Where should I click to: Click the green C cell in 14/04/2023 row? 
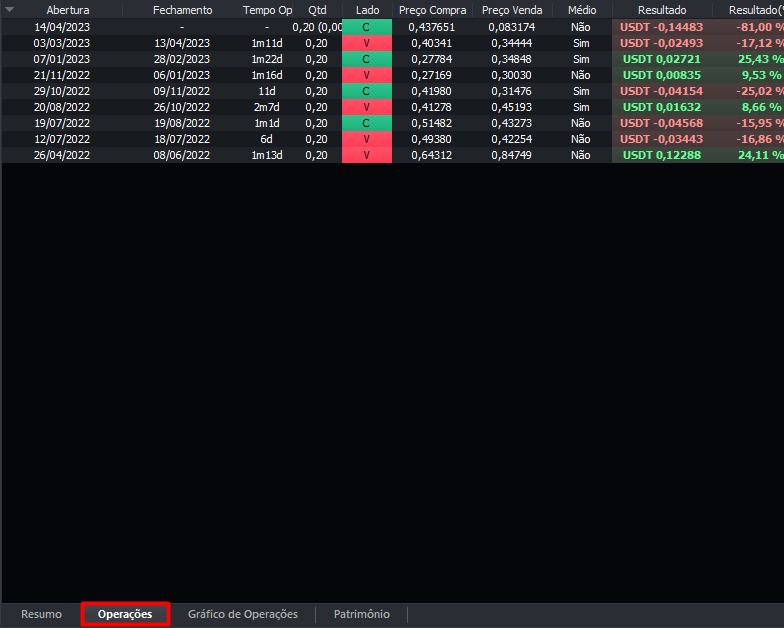click(366, 27)
